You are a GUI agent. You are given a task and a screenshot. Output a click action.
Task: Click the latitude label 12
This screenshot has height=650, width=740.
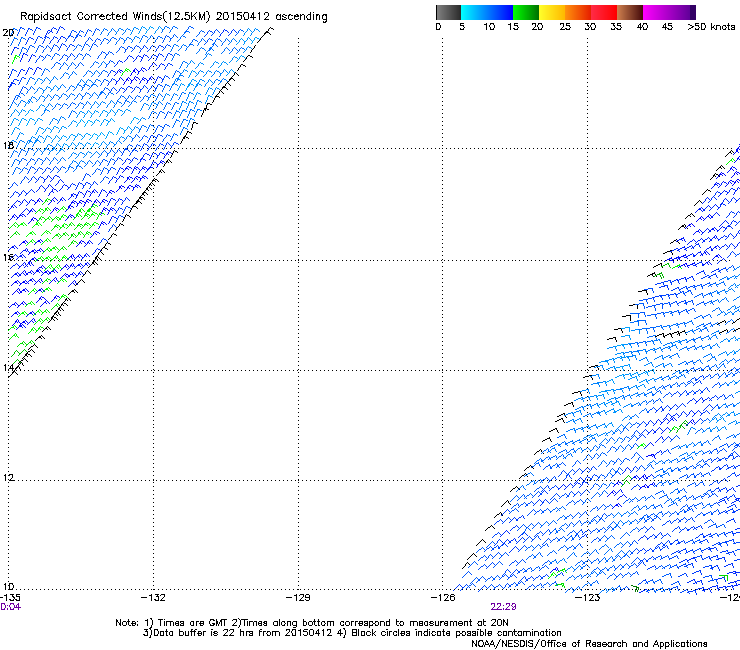(8, 478)
